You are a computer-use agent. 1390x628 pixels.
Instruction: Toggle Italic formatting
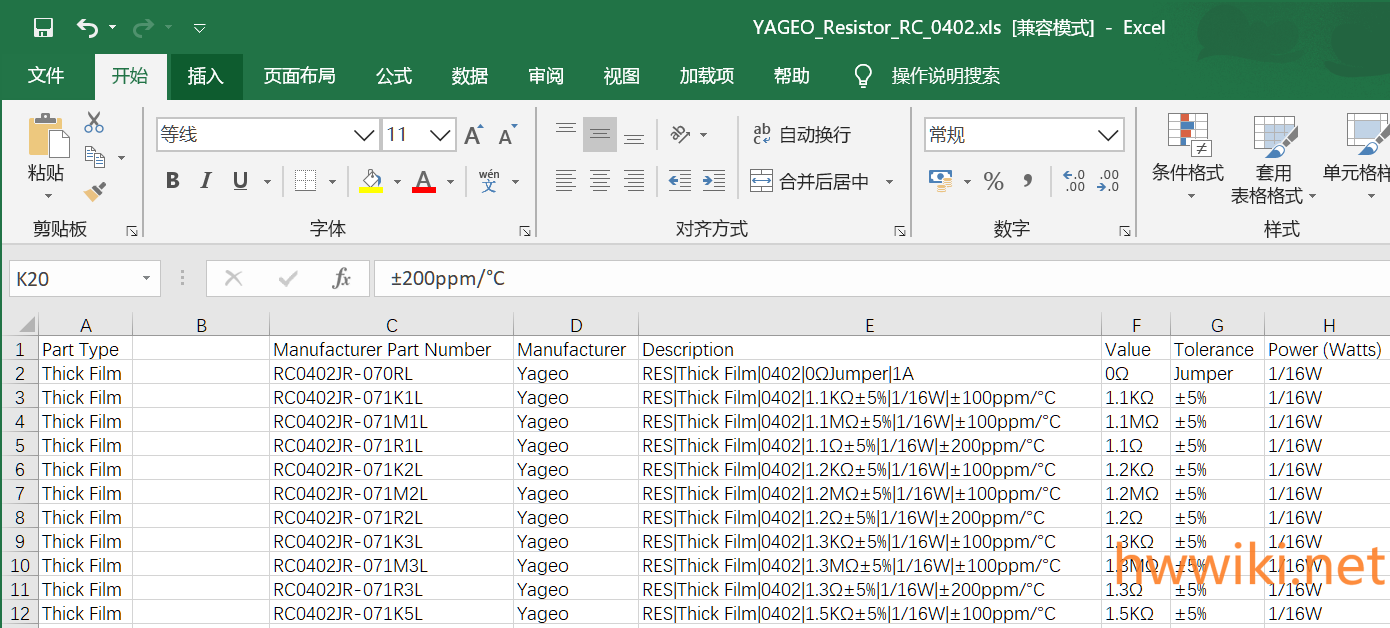point(206,181)
